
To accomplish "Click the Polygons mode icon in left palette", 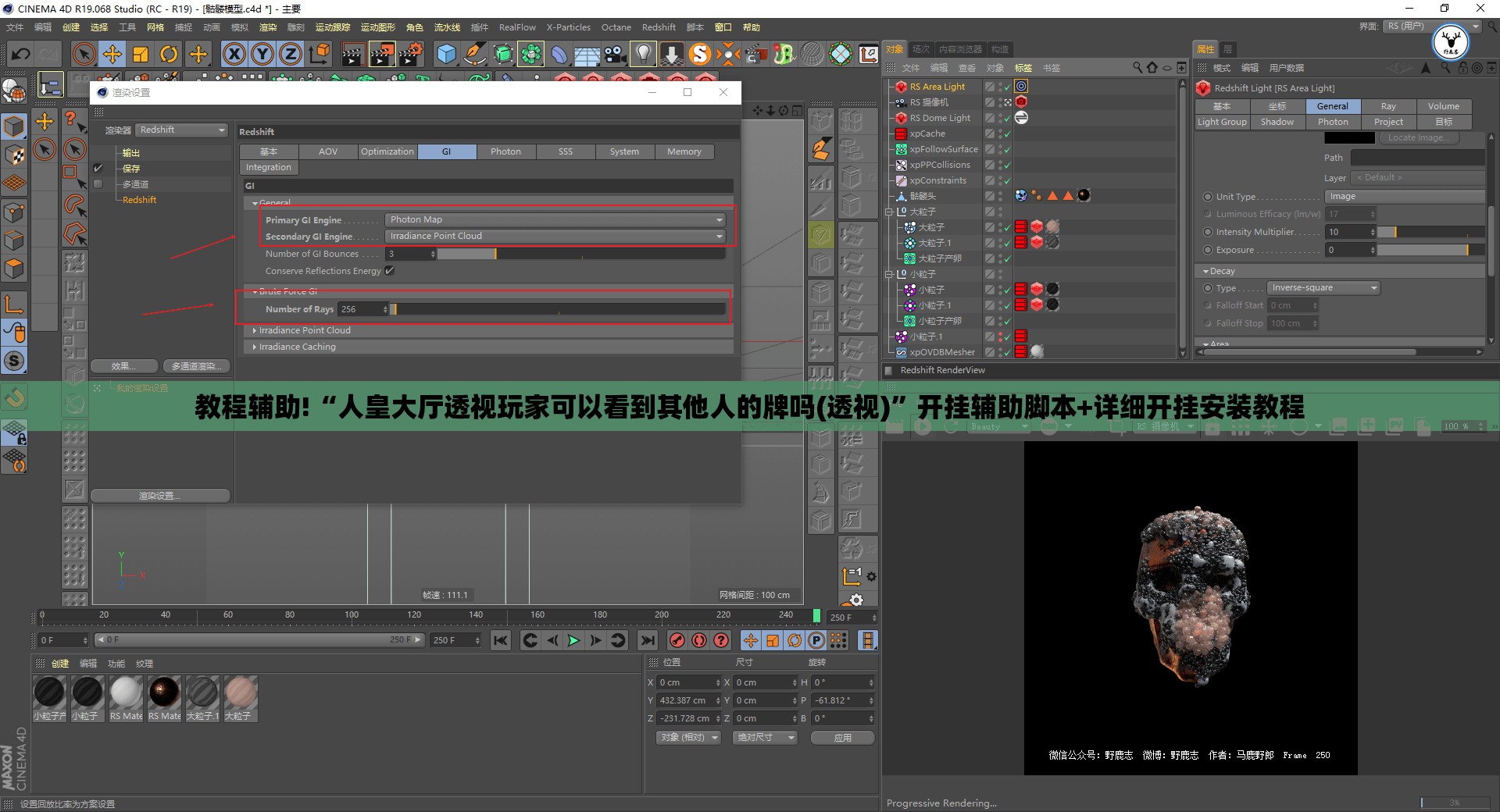I will tap(14, 269).
